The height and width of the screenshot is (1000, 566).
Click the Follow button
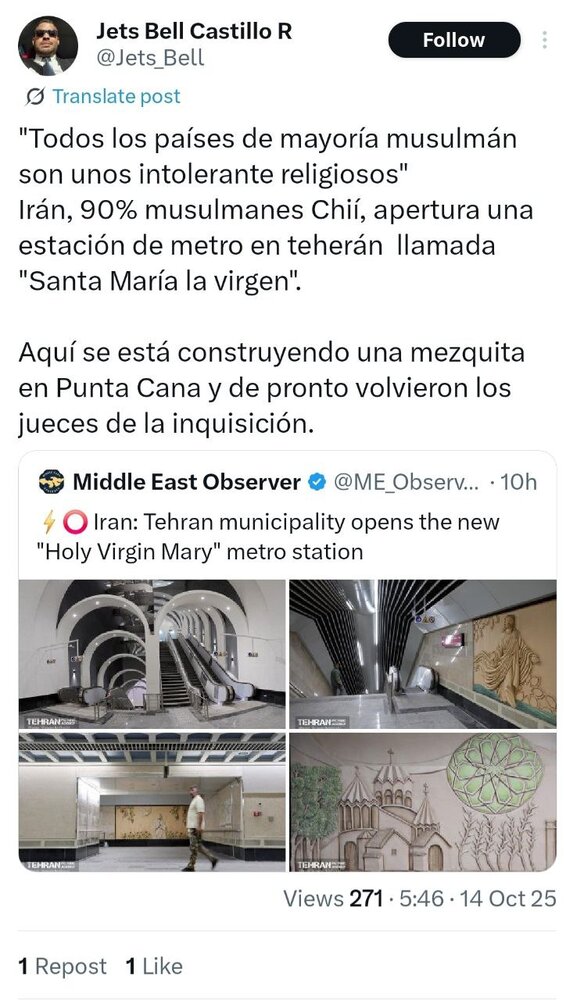454,40
